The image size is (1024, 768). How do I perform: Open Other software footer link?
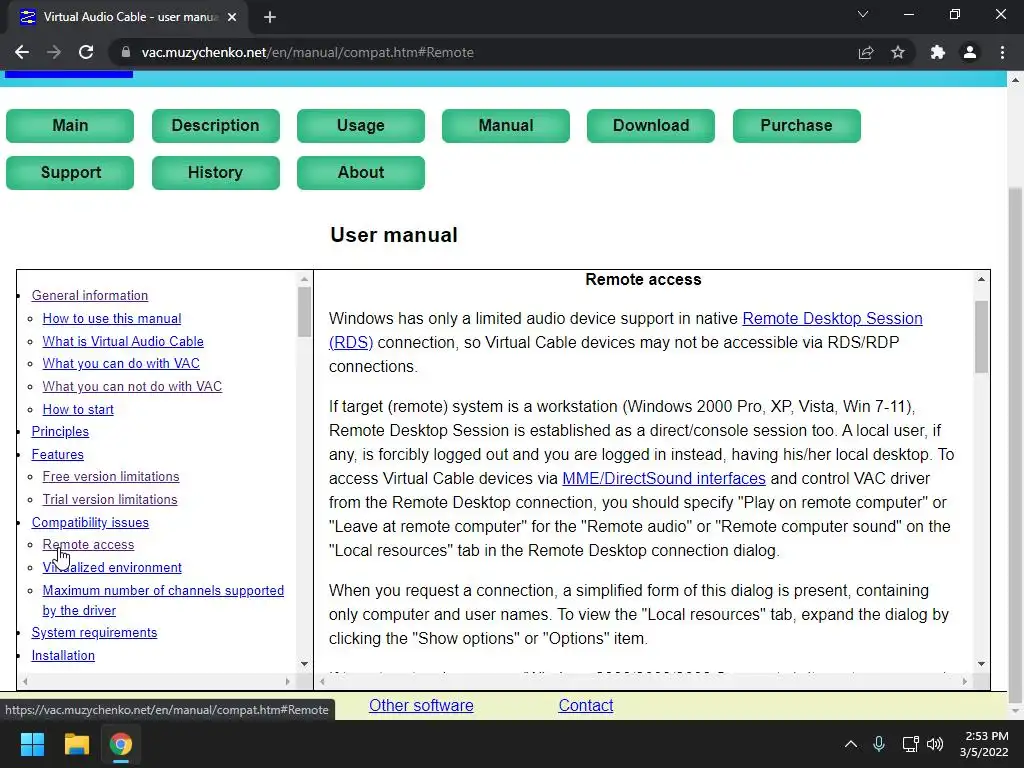pos(421,705)
